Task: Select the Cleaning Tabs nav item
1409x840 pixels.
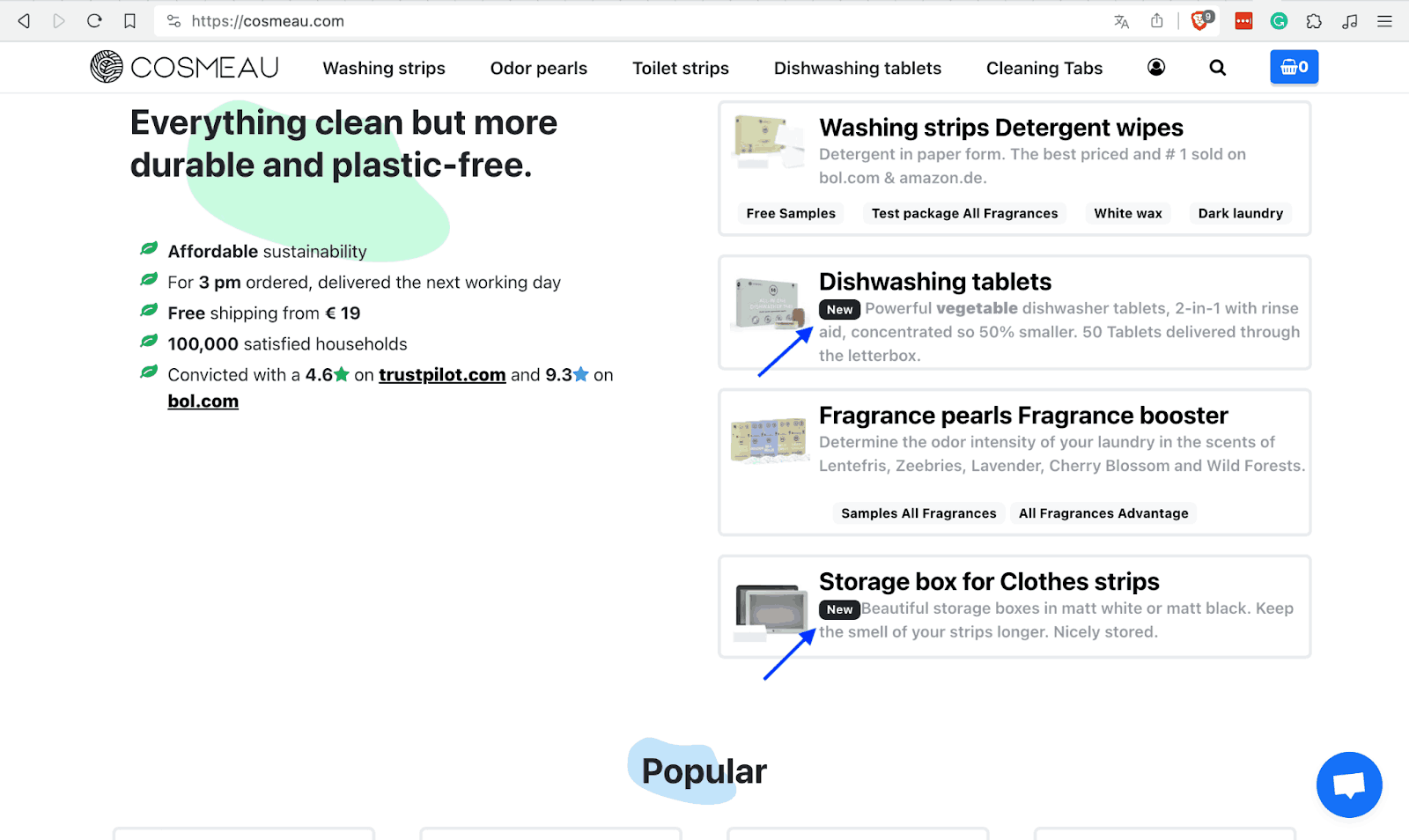Action: (1044, 69)
